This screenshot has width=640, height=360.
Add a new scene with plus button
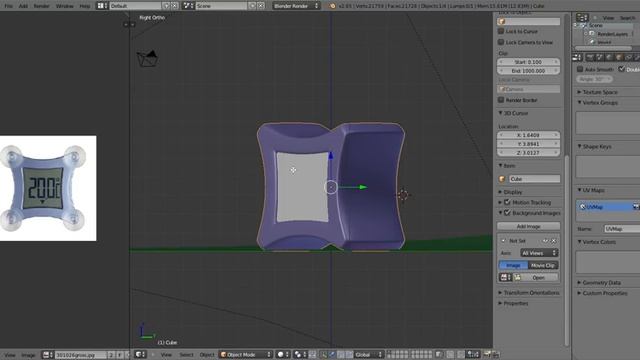point(252,6)
